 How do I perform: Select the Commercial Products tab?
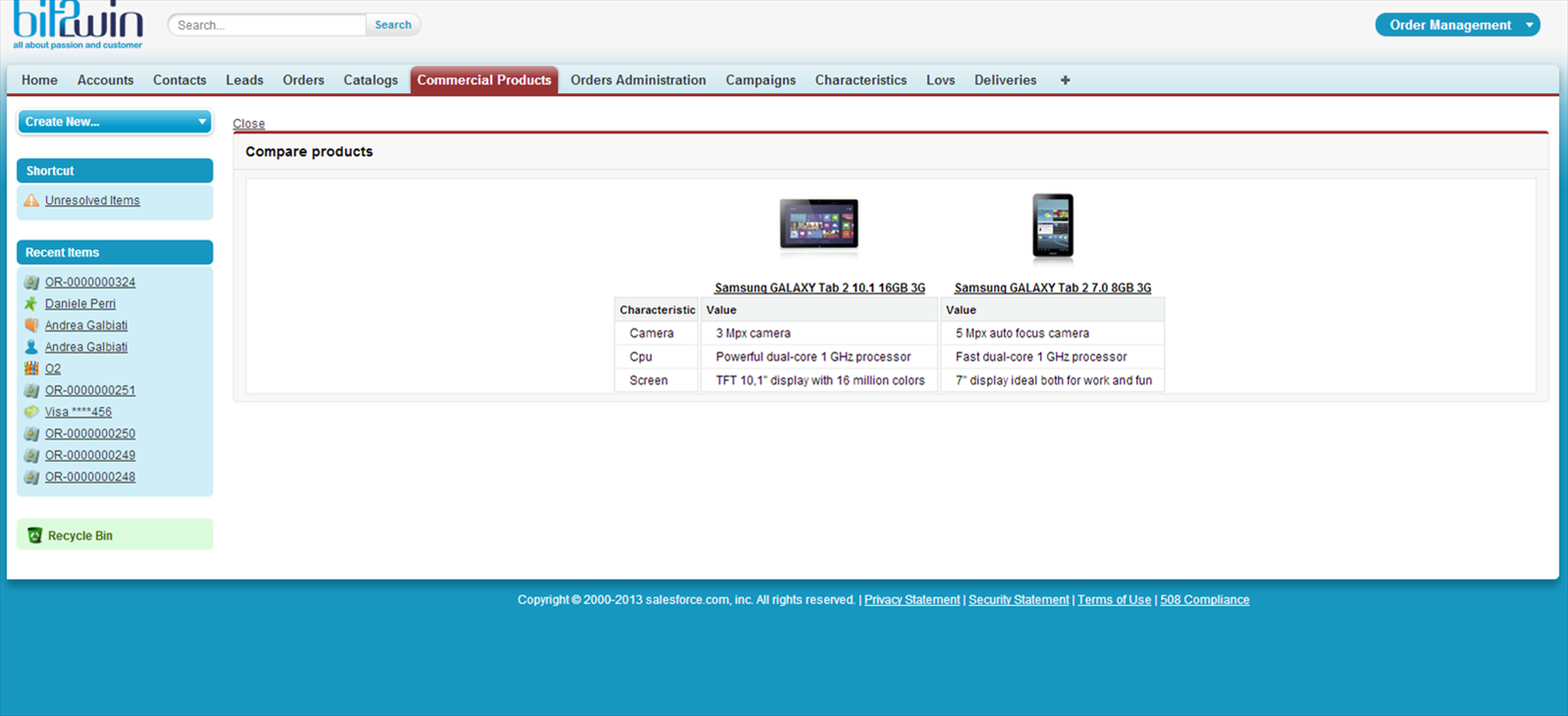(x=484, y=80)
